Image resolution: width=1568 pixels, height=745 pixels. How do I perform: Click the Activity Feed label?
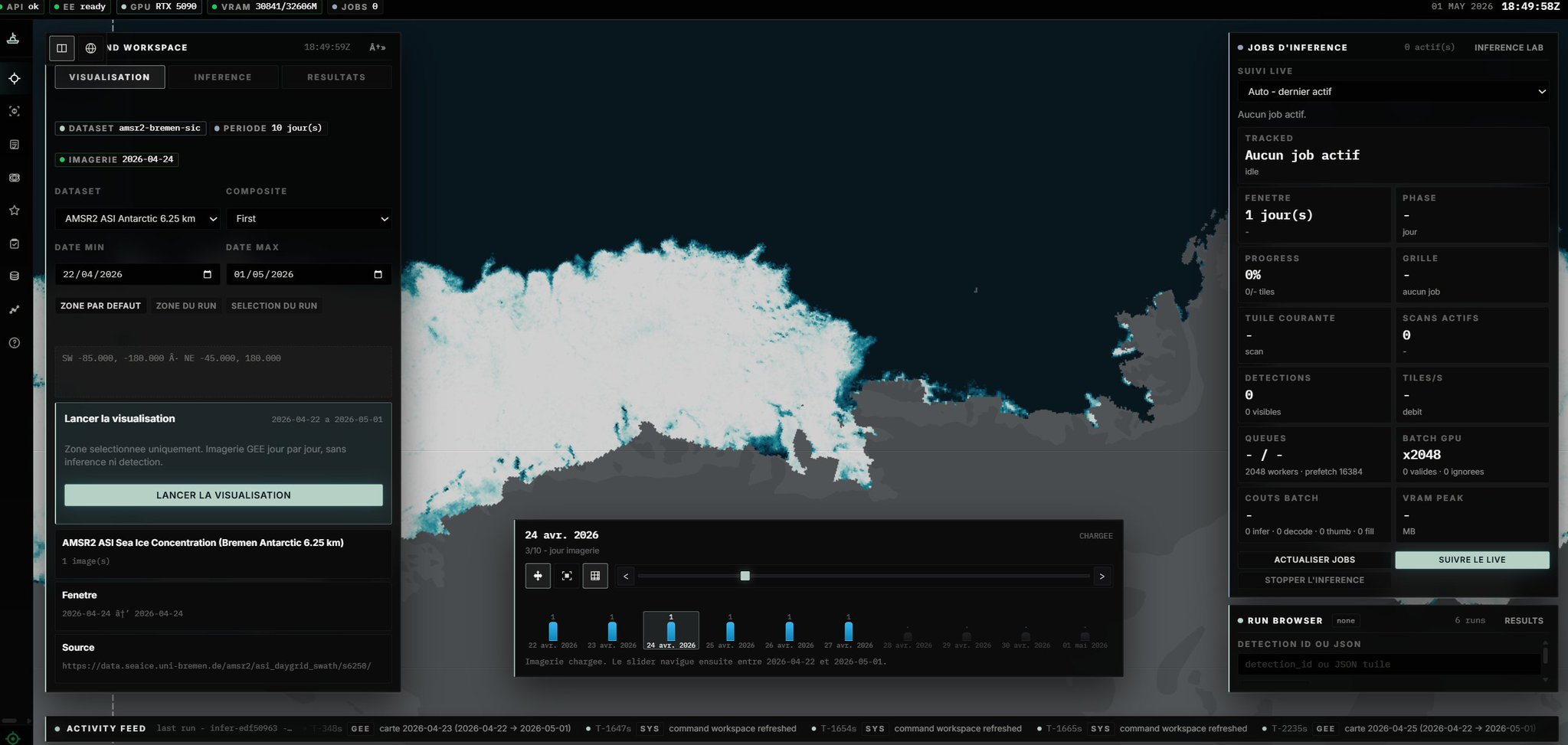click(106, 729)
